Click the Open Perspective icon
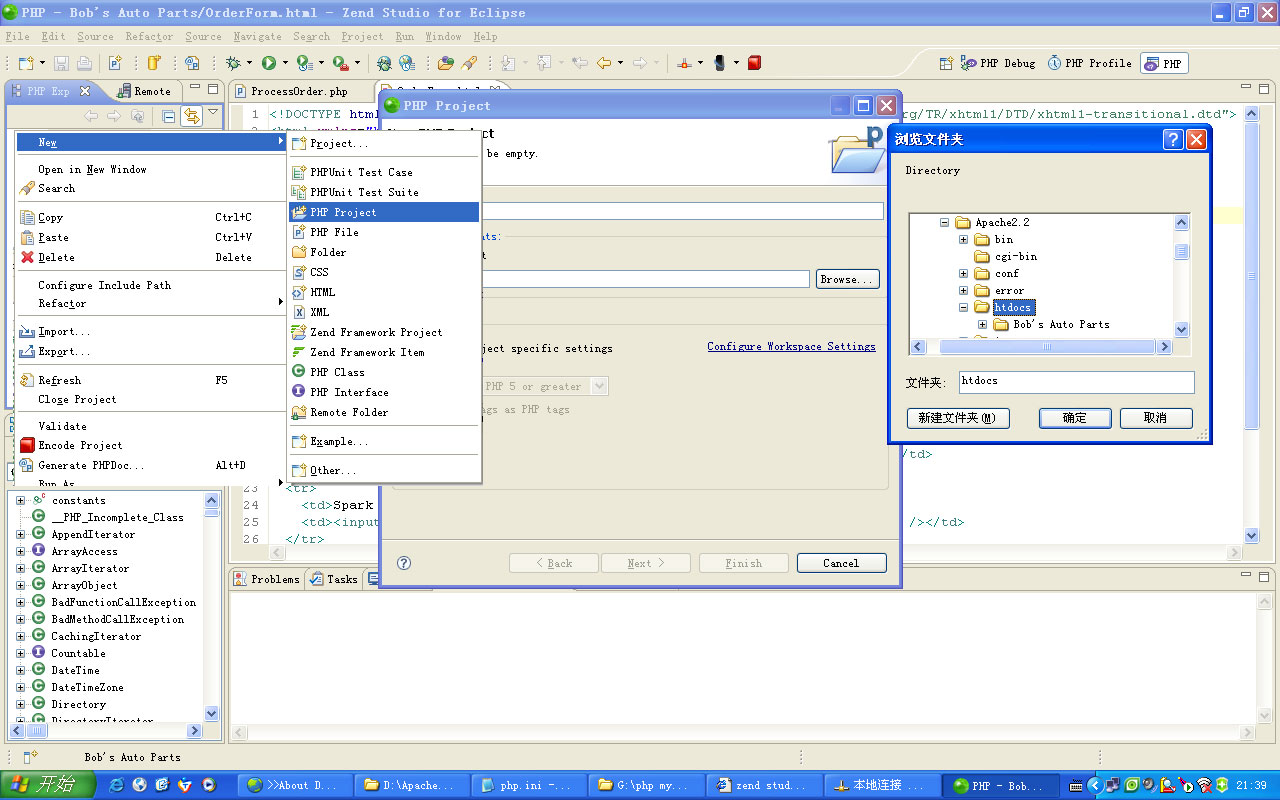The image size is (1280, 800). pos(946,63)
